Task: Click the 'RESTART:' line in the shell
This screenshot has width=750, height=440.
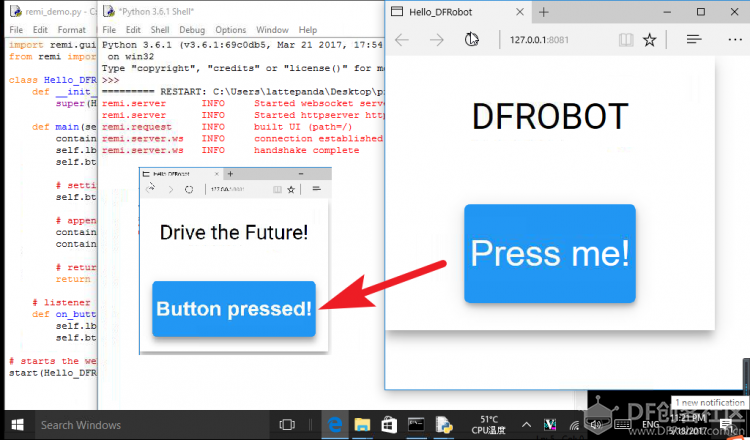Action: click(243, 91)
